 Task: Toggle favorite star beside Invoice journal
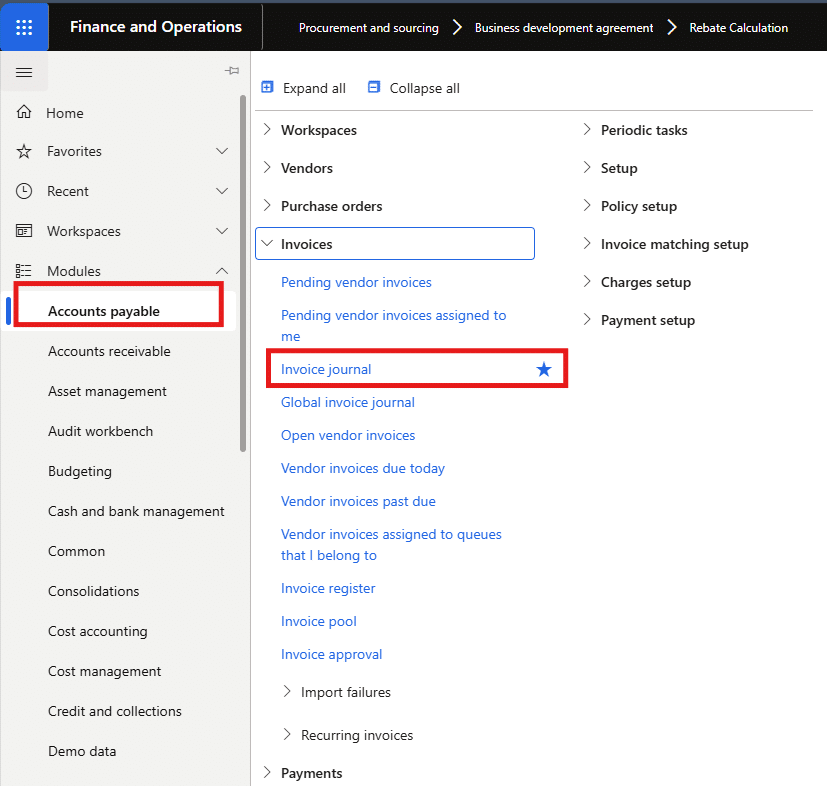tap(544, 370)
